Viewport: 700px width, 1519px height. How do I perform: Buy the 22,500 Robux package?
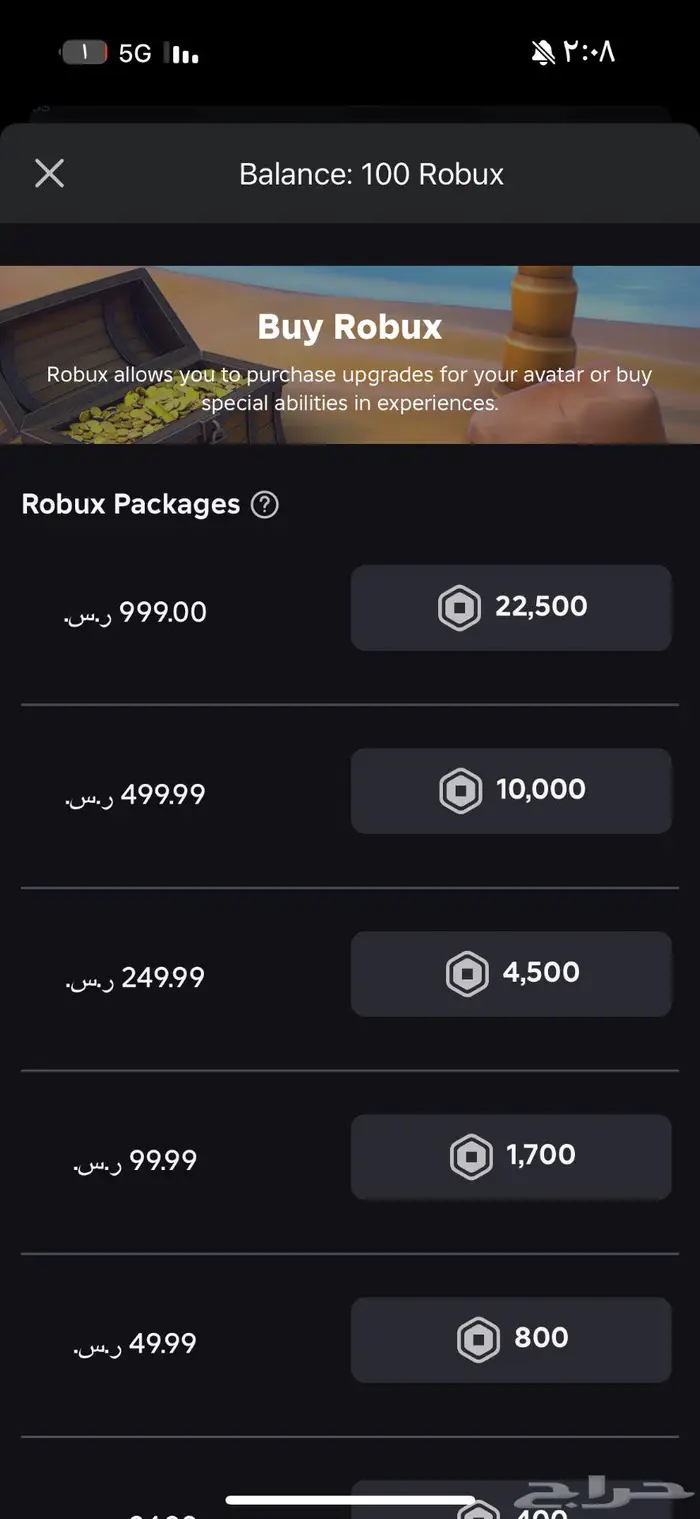[511, 608]
